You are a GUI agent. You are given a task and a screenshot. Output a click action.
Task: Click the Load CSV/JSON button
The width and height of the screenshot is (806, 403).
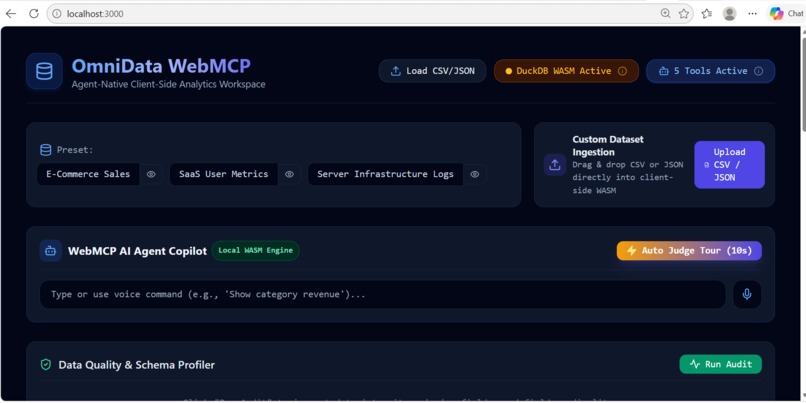pos(432,71)
